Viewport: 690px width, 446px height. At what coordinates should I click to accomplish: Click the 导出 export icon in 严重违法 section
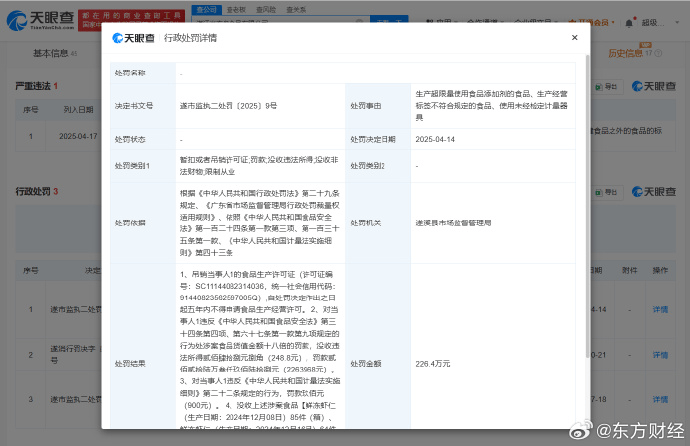tap(608, 87)
